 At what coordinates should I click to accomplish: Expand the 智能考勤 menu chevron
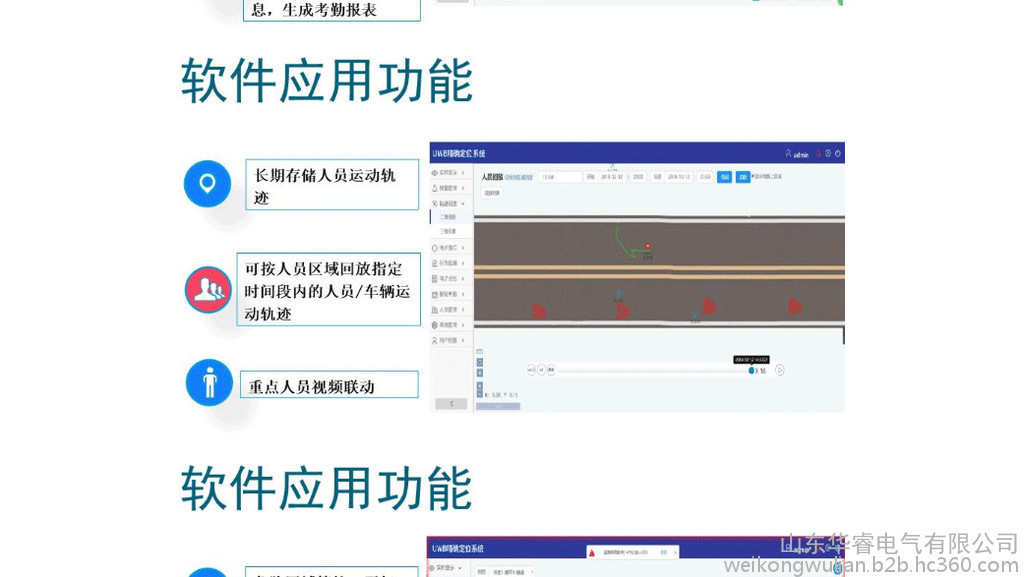pyautogui.click(x=463, y=294)
